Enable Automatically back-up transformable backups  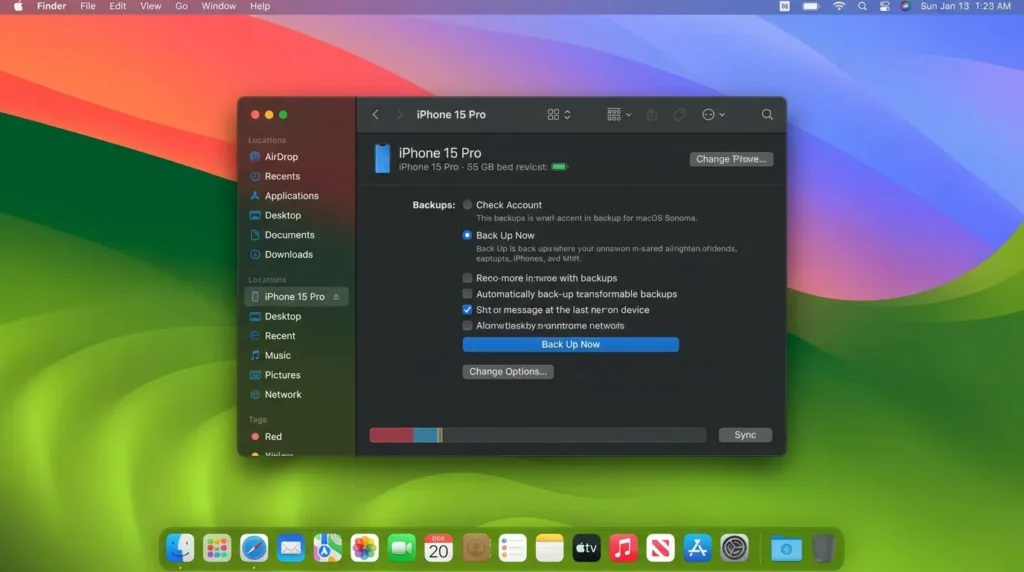(x=467, y=294)
